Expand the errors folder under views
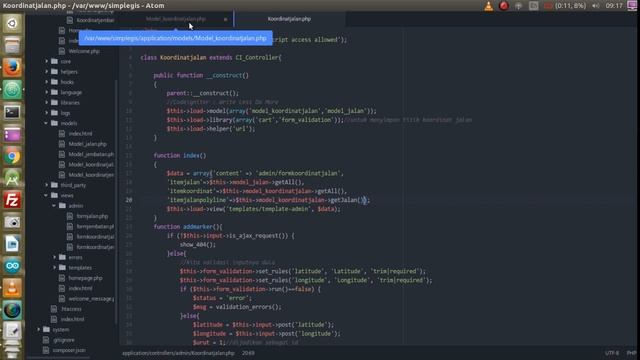Viewport: 640px width, 360px height. (x=54, y=257)
